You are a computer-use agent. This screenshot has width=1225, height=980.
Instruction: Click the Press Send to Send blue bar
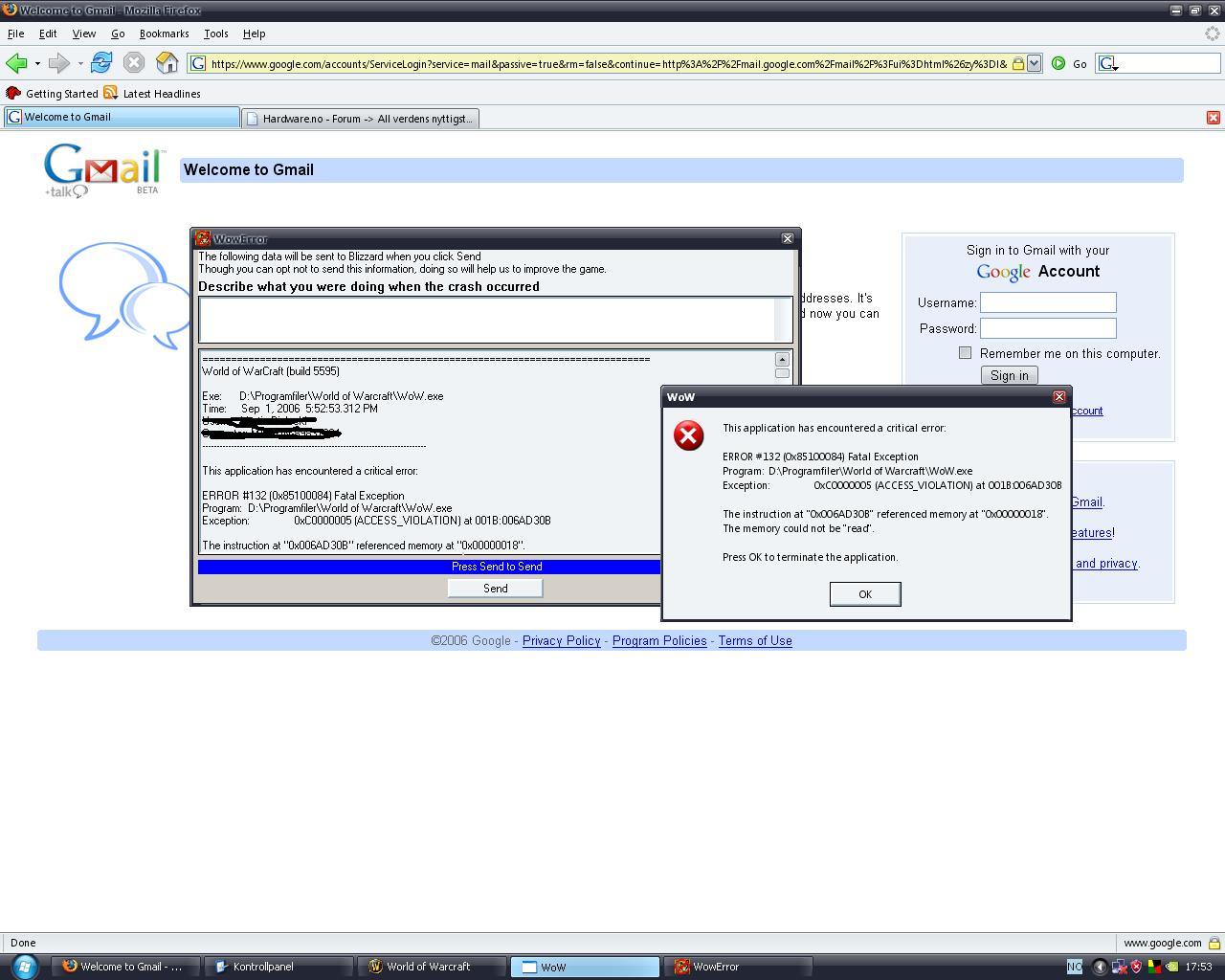(x=429, y=567)
